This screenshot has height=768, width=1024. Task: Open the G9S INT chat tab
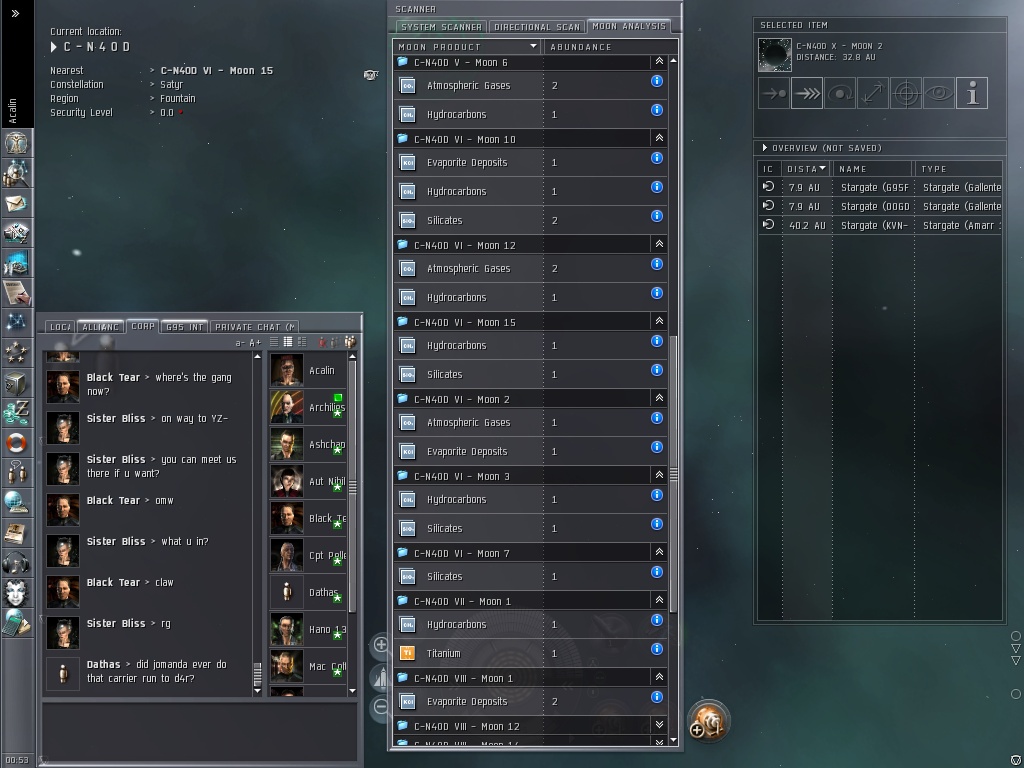pyautogui.click(x=185, y=327)
